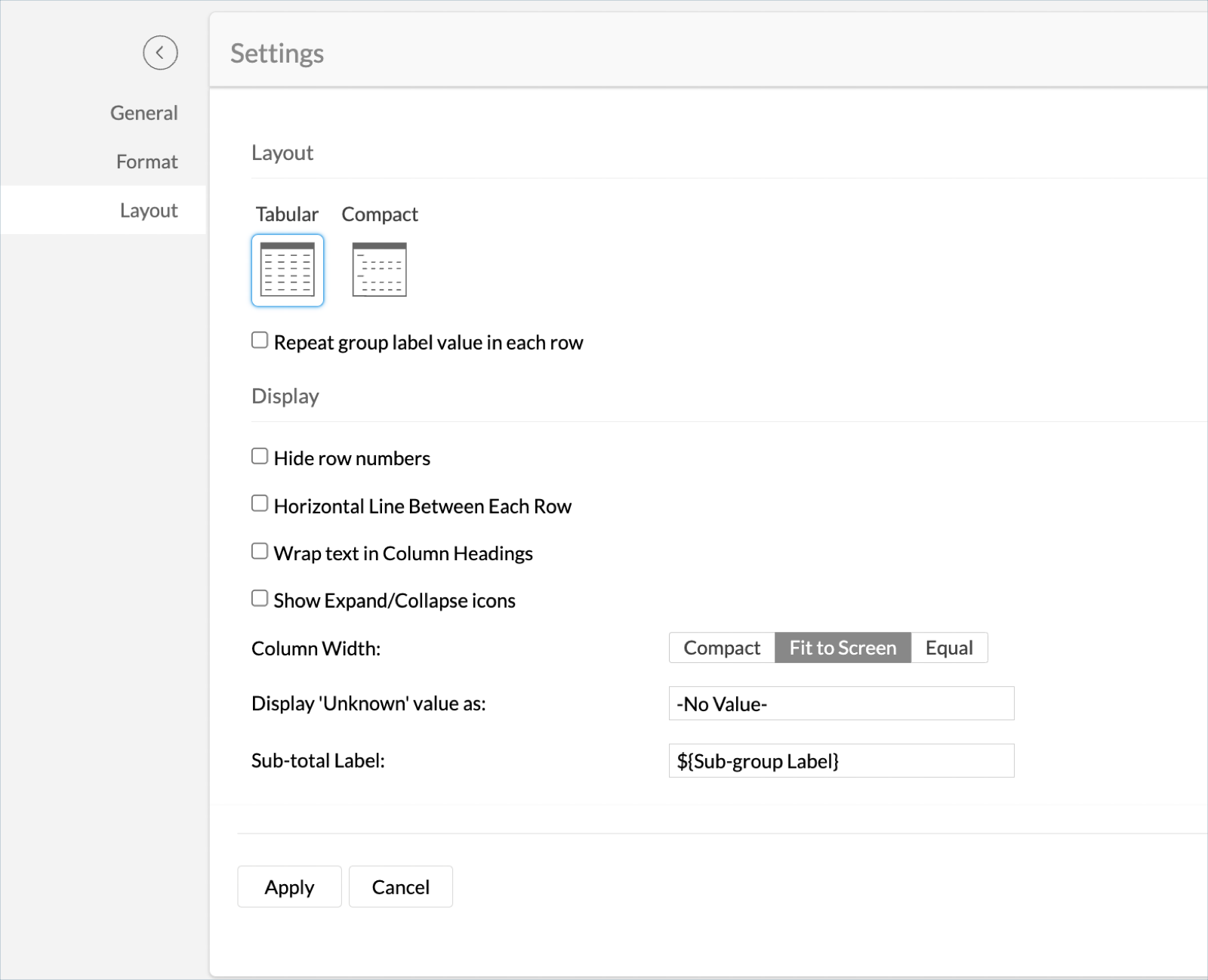Select Fit to Screen column width
The height and width of the screenshot is (980, 1208).
pyautogui.click(x=842, y=647)
